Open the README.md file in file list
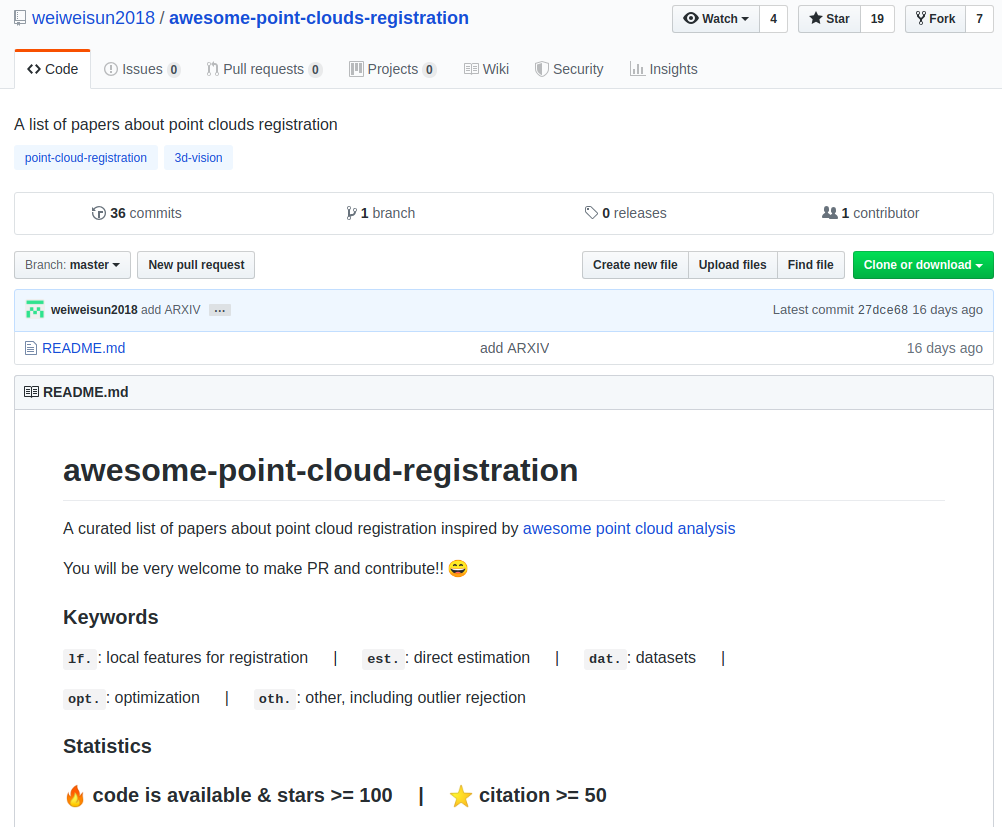1002x827 pixels. click(84, 348)
